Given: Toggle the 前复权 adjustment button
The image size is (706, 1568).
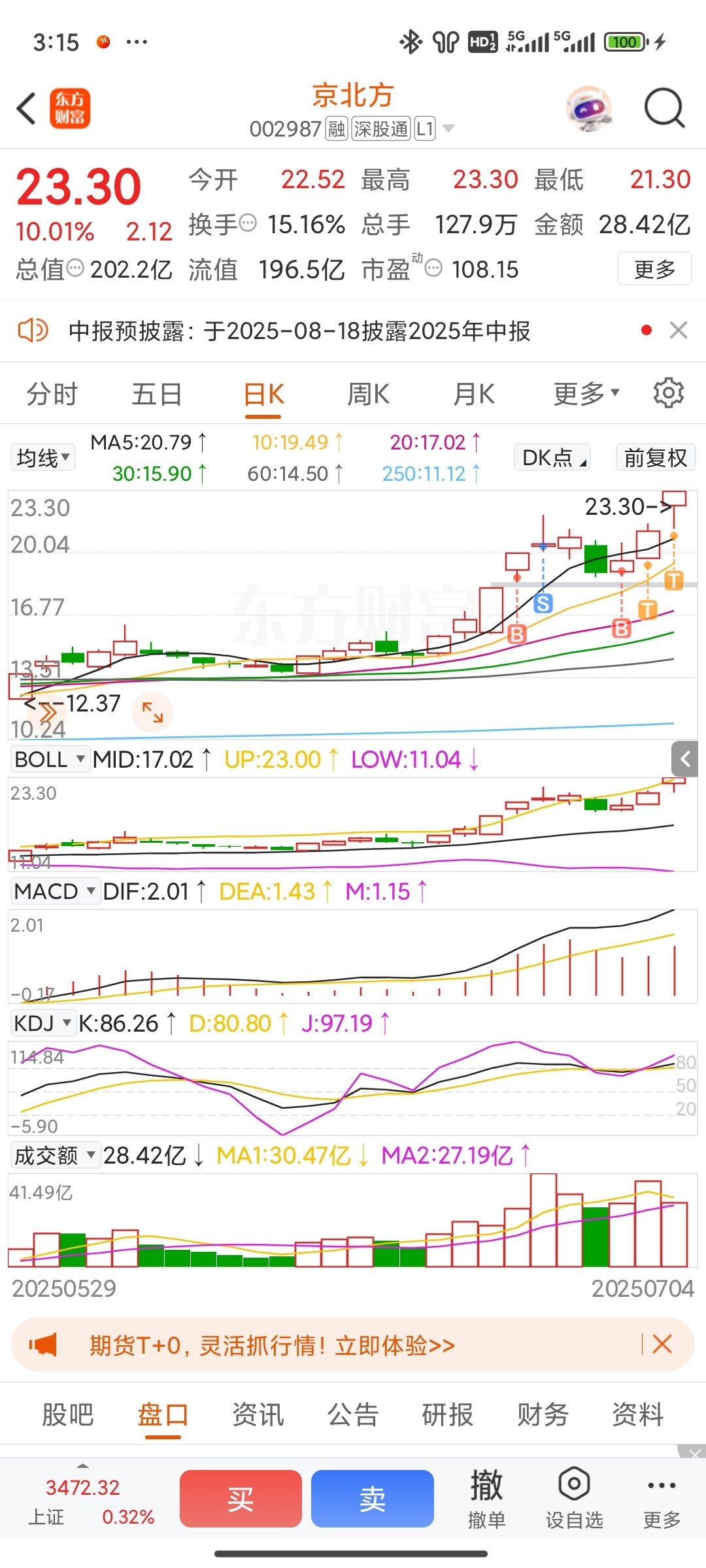Looking at the screenshot, I should [x=656, y=457].
